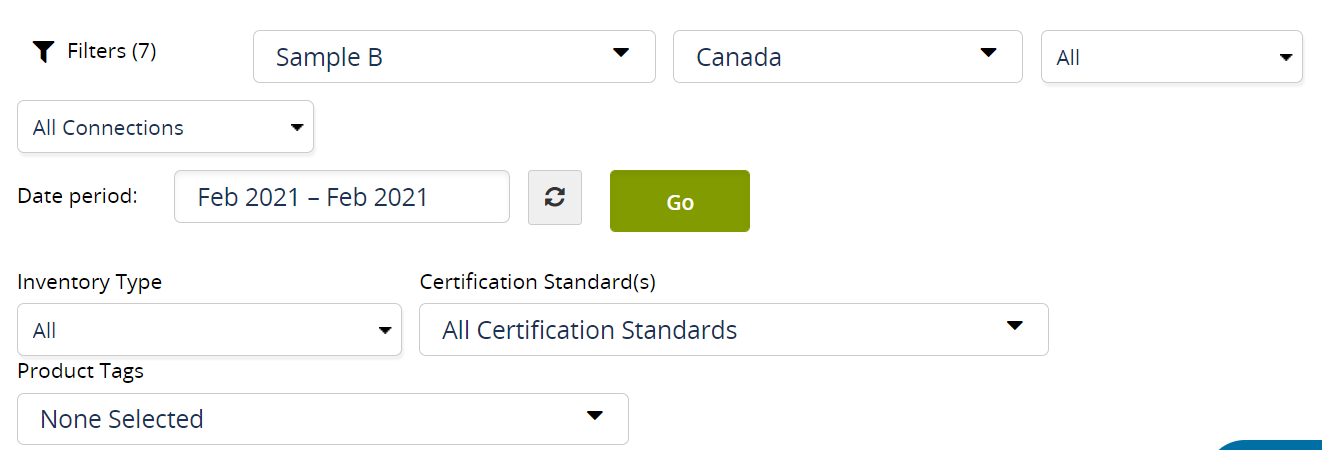Expand the Product Tags None Selected dropdown
Screen dimensions: 1322x450
[x=322, y=419]
